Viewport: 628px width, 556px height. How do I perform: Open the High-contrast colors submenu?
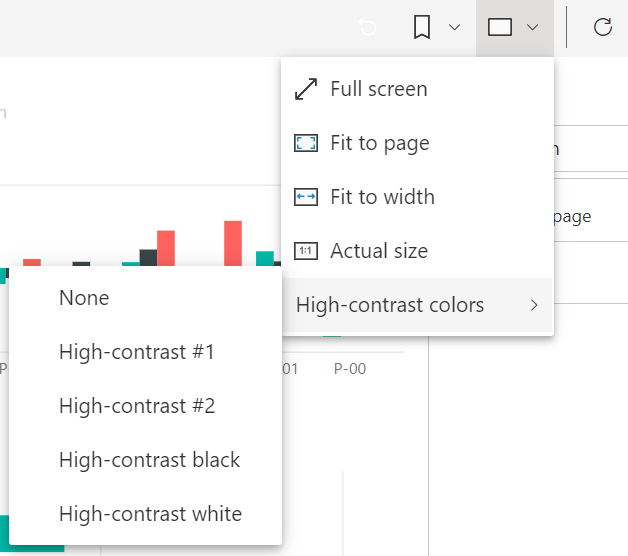pos(418,305)
